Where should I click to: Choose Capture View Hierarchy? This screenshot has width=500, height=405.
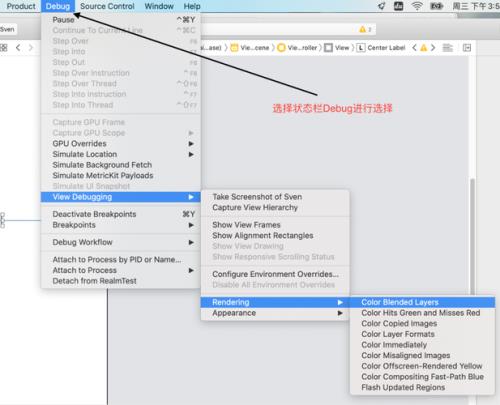click(275, 207)
